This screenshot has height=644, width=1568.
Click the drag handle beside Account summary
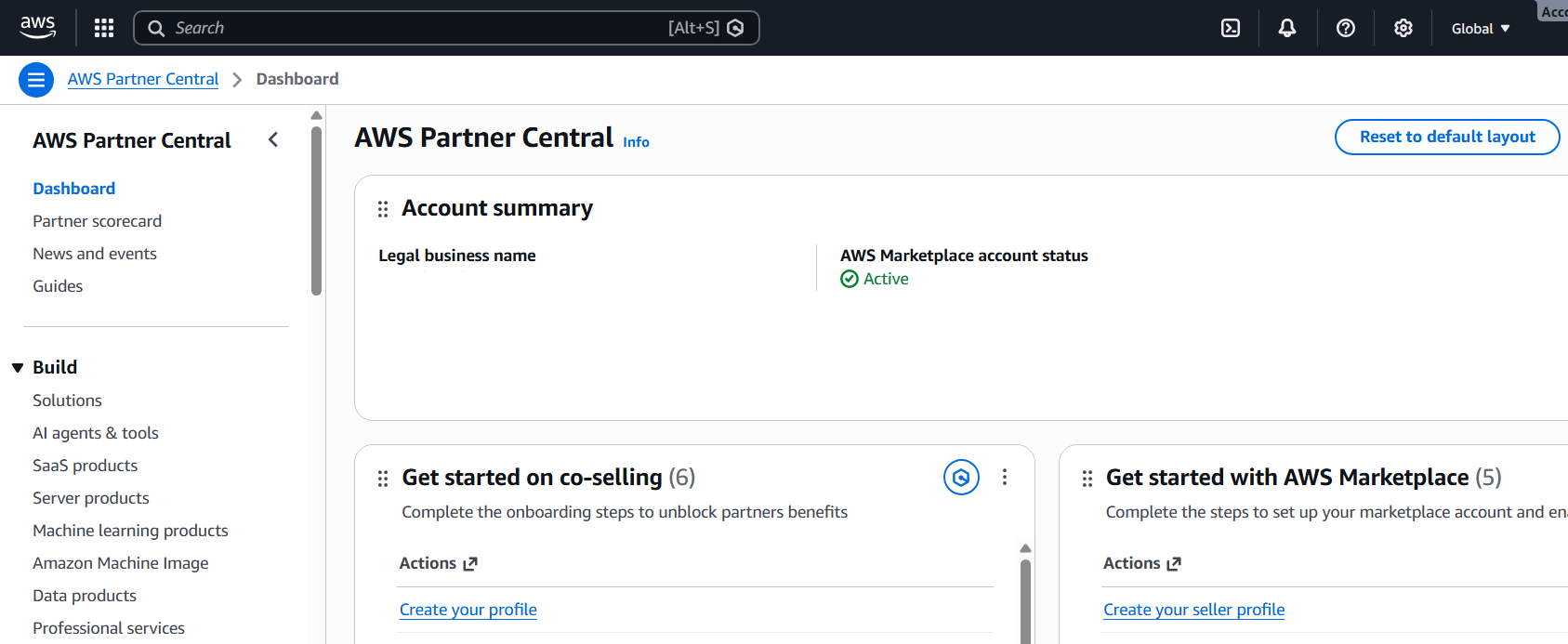383,209
